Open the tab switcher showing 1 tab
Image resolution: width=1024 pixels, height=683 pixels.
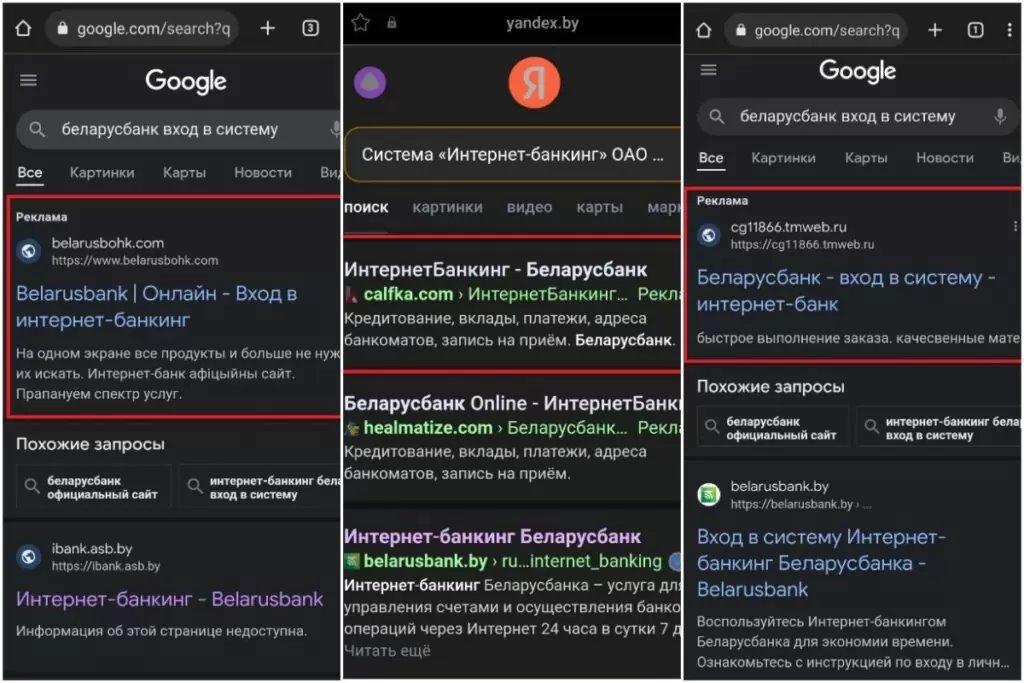(975, 30)
